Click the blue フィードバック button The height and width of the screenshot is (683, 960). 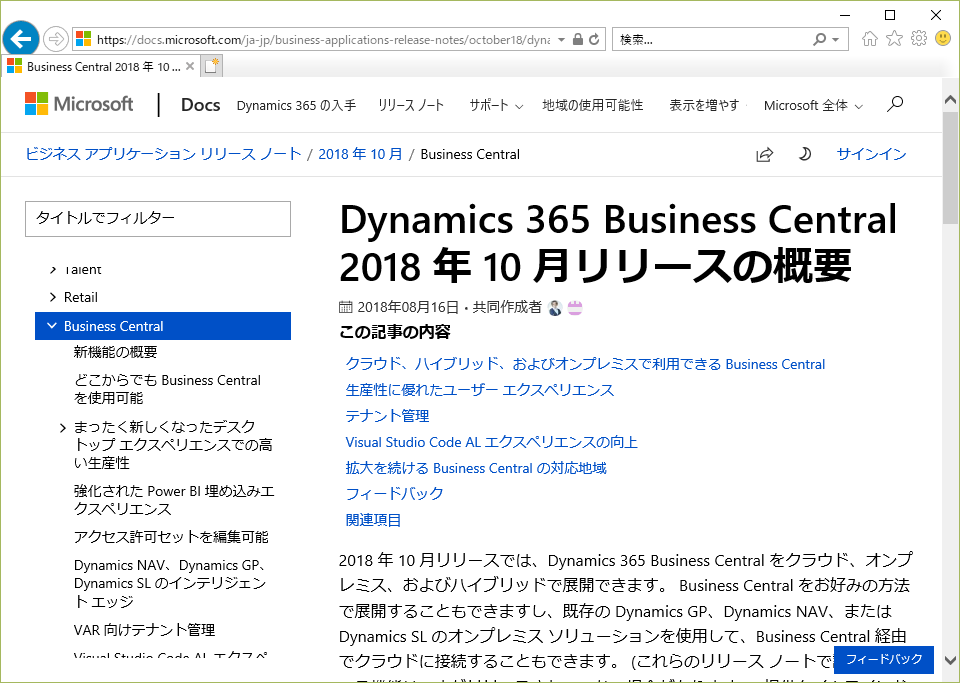click(883, 659)
